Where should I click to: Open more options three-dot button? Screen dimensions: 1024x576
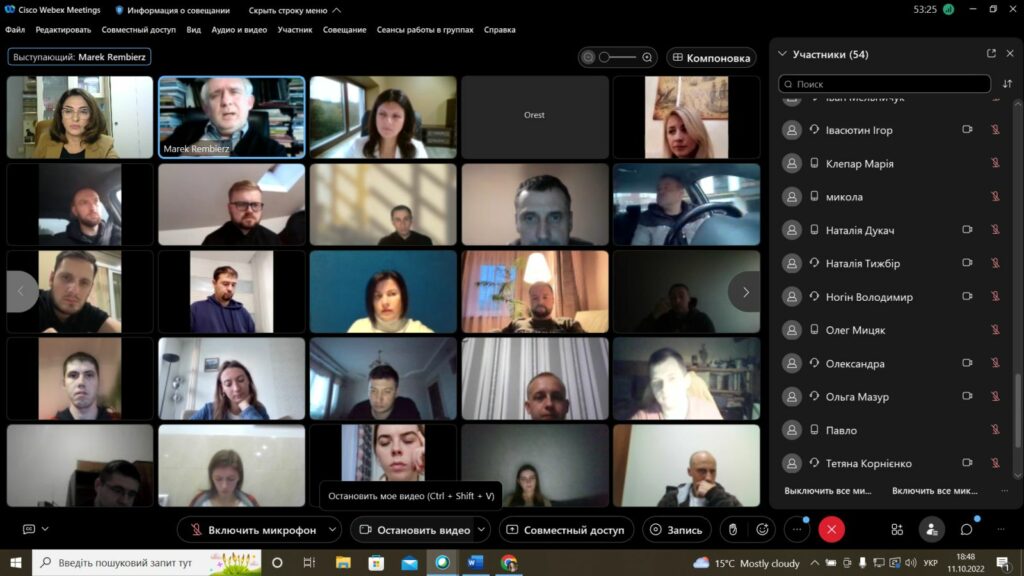tap(797, 530)
